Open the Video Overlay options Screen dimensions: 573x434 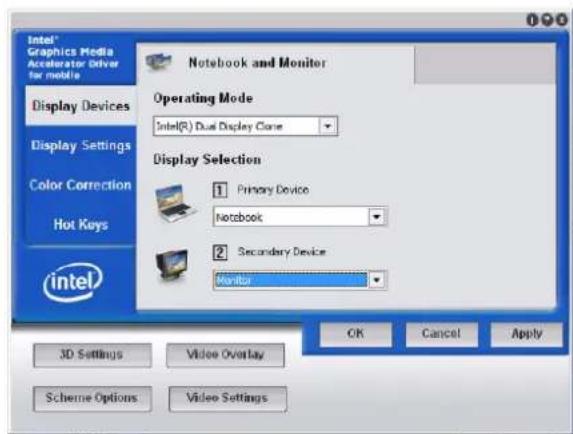pyautogui.click(x=225, y=354)
